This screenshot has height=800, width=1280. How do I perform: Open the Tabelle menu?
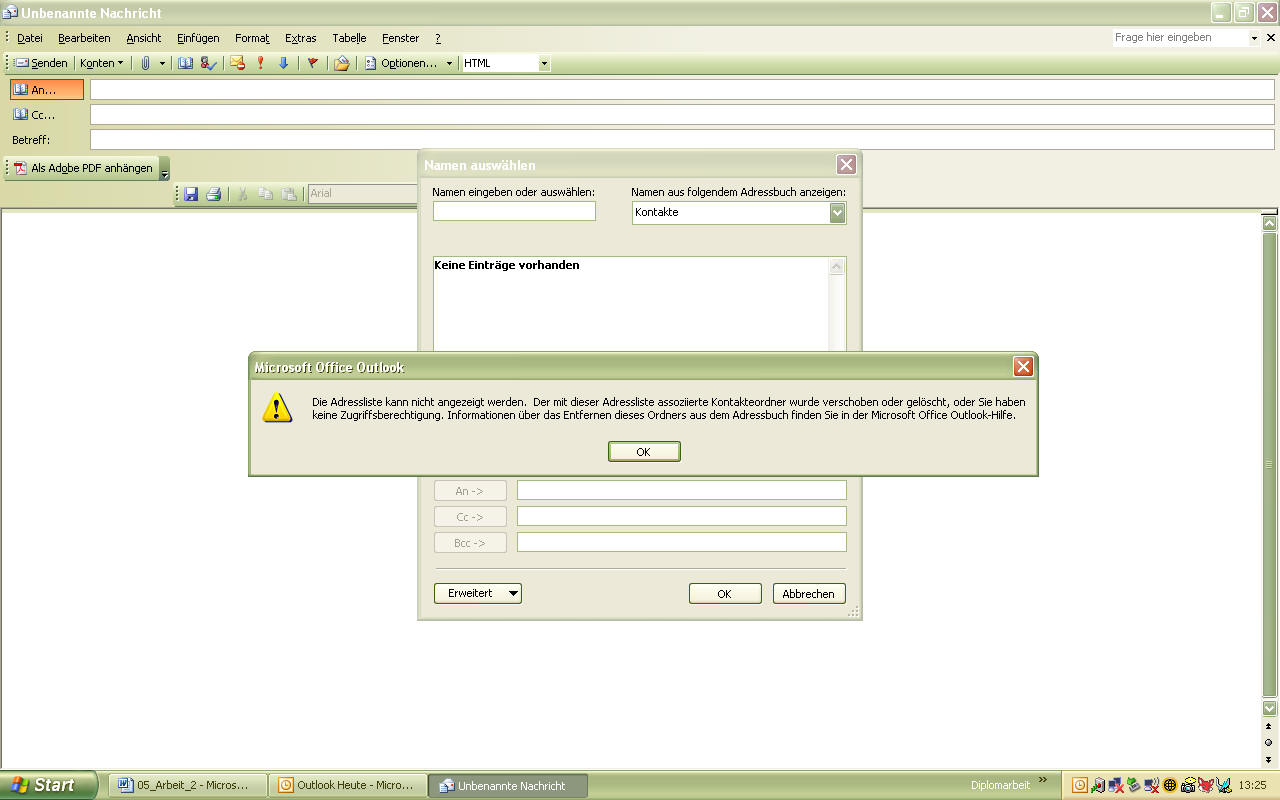click(349, 38)
